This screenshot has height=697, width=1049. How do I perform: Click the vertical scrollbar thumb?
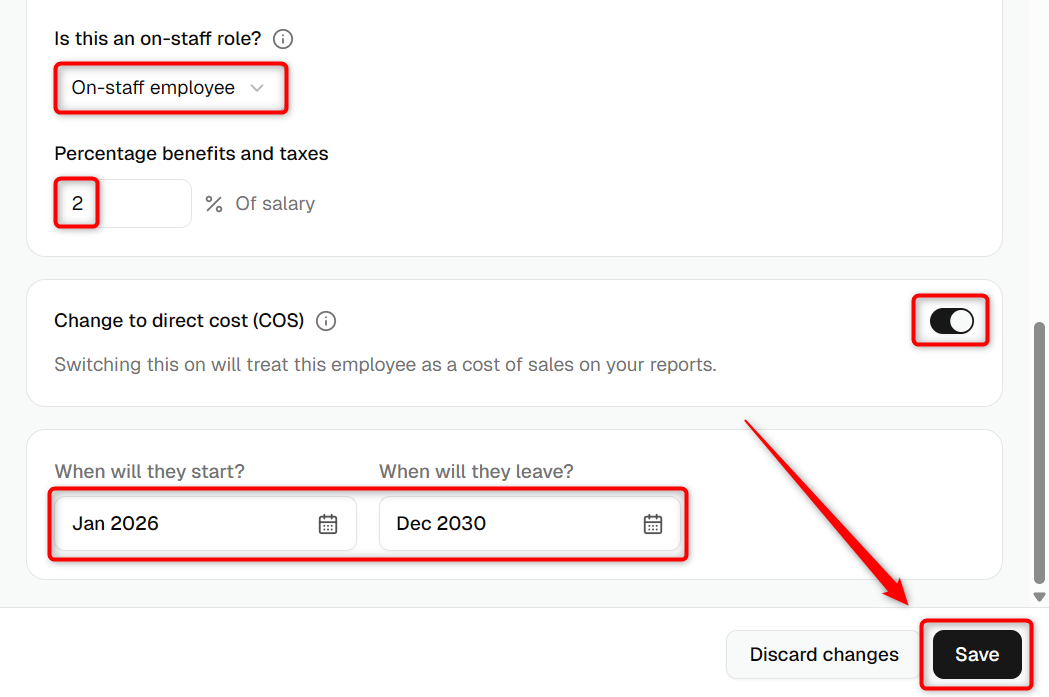[x=1039, y=453]
